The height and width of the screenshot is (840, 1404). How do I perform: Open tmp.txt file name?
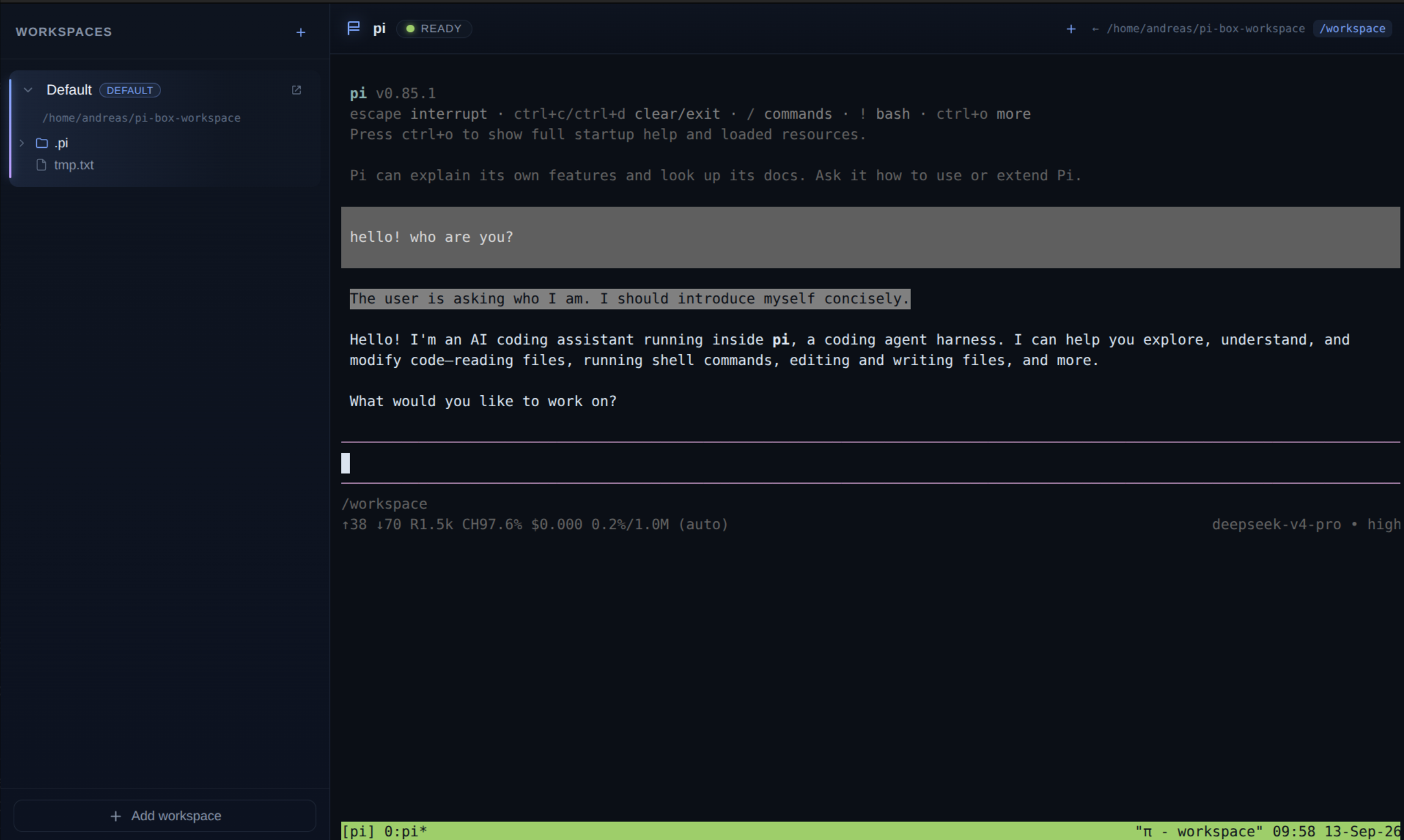pos(74,165)
